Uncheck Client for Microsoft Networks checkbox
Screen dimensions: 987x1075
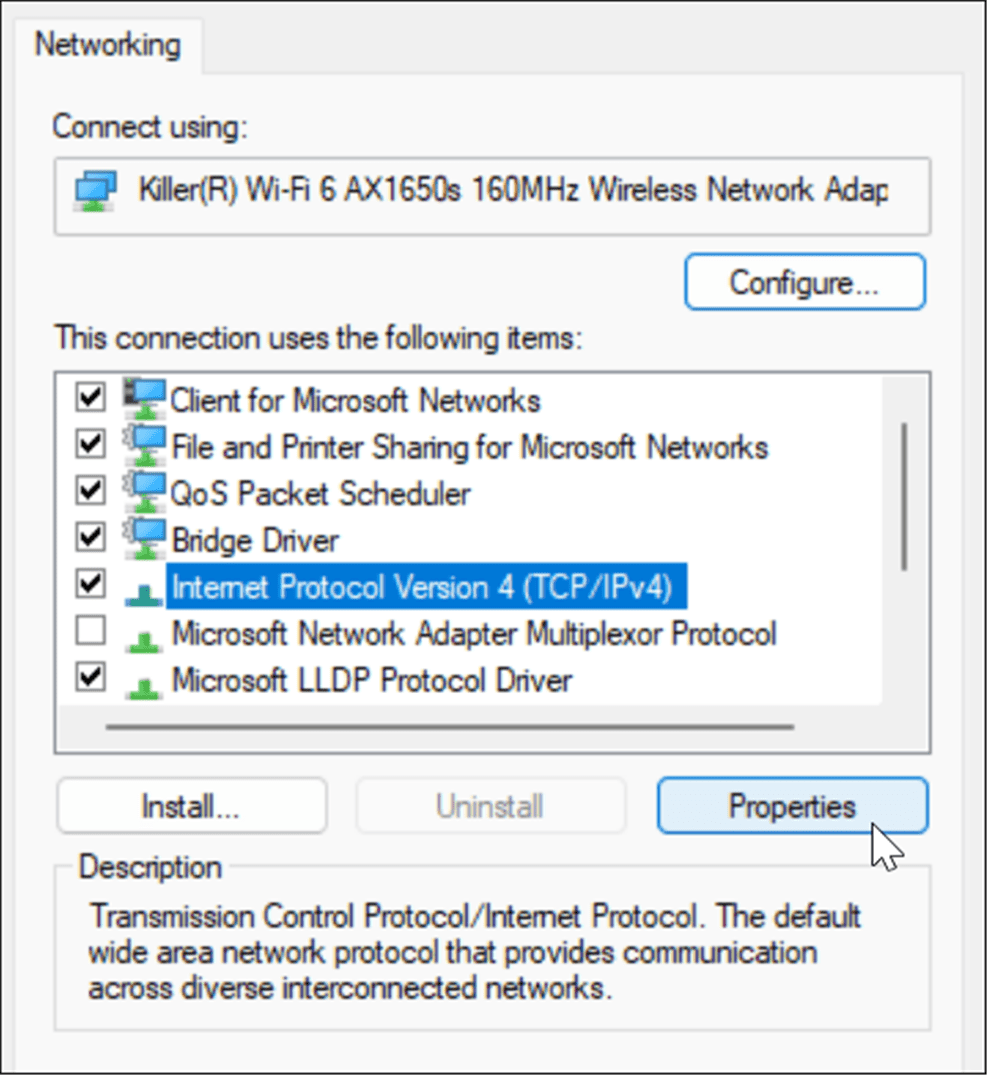point(90,398)
